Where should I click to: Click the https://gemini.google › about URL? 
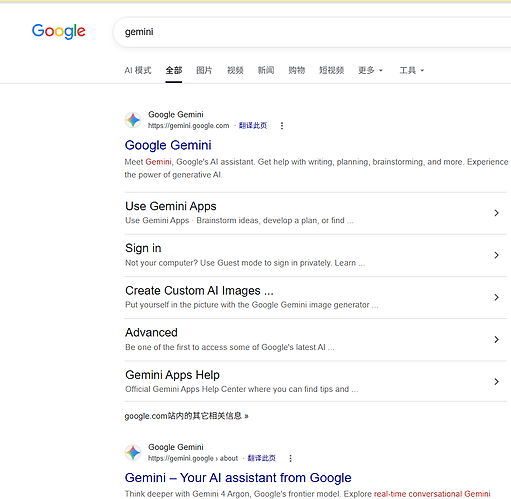point(193,458)
